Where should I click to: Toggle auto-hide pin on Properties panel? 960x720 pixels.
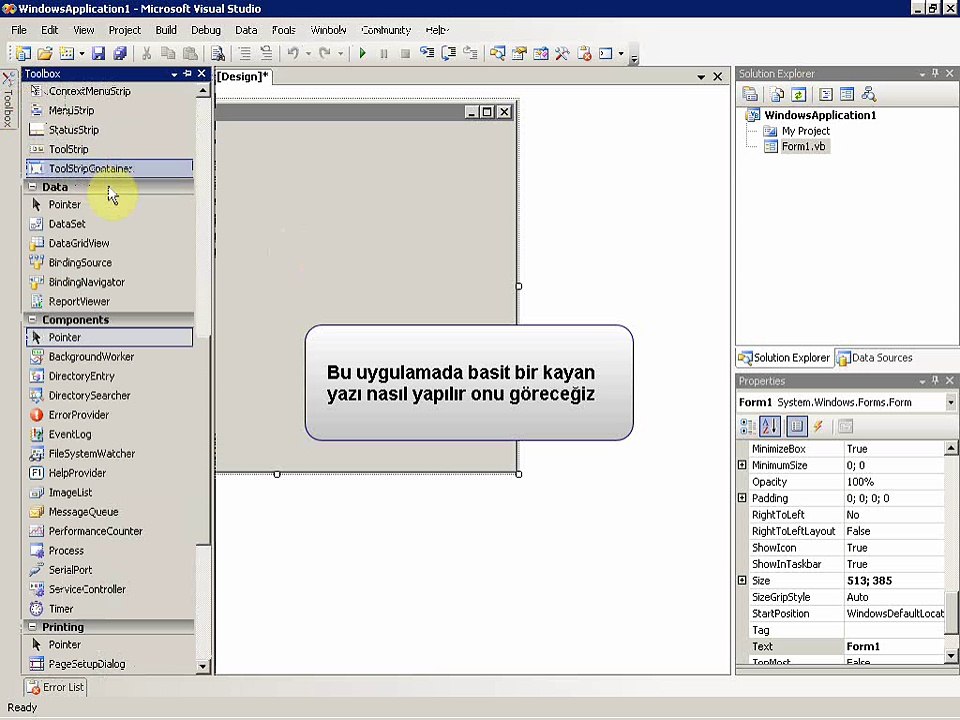tap(936, 381)
